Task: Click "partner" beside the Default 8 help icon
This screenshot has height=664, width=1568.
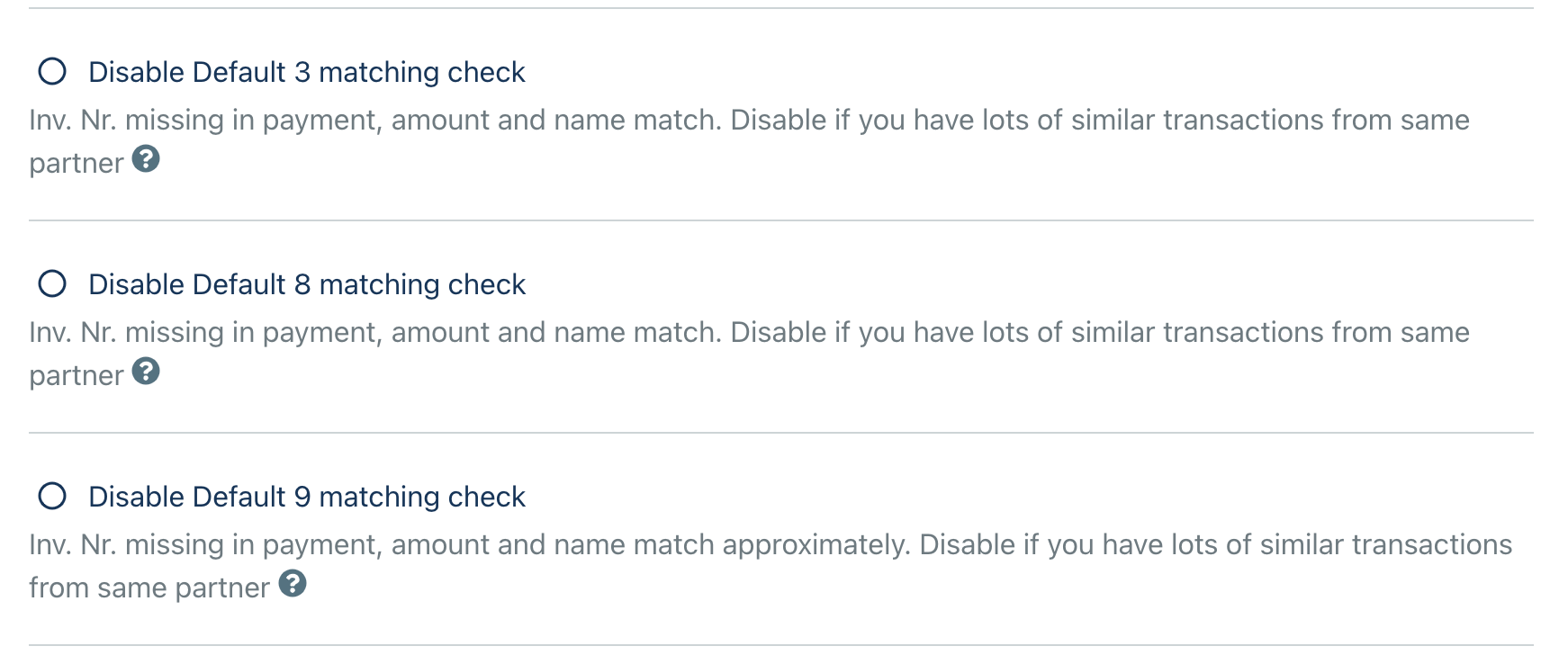Action: coord(76,376)
